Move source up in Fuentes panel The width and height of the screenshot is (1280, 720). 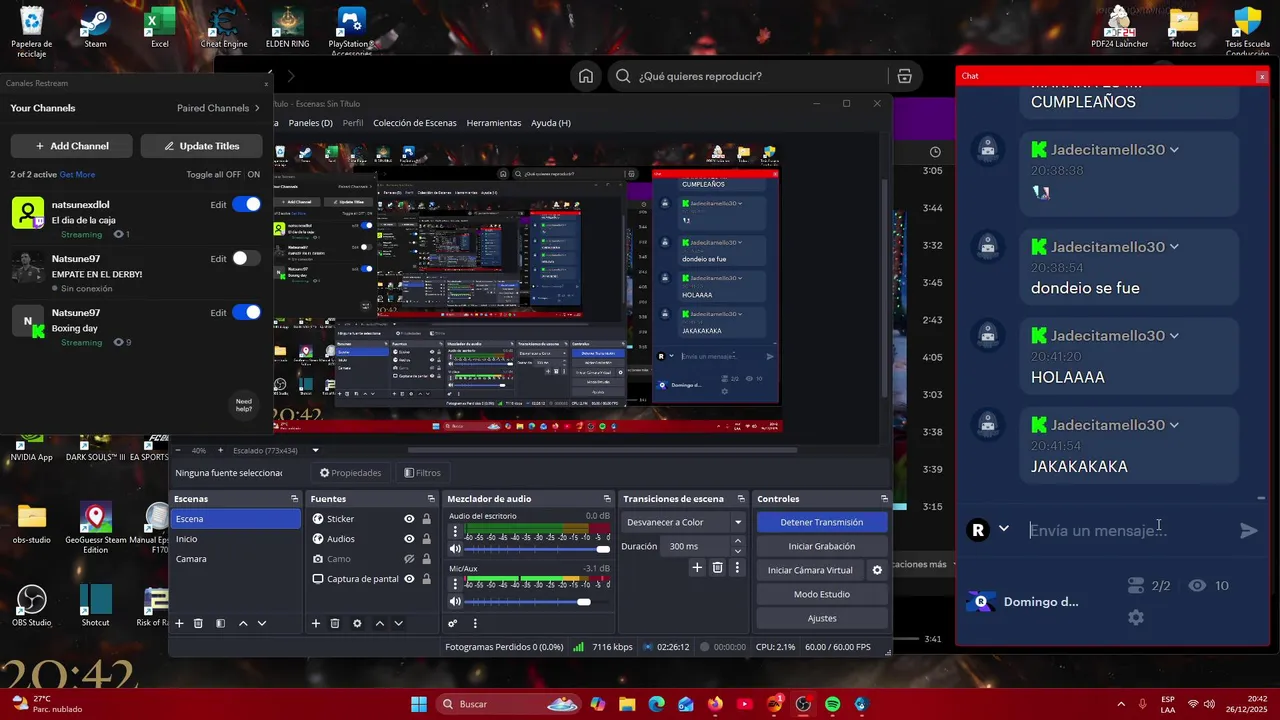click(380, 623)
